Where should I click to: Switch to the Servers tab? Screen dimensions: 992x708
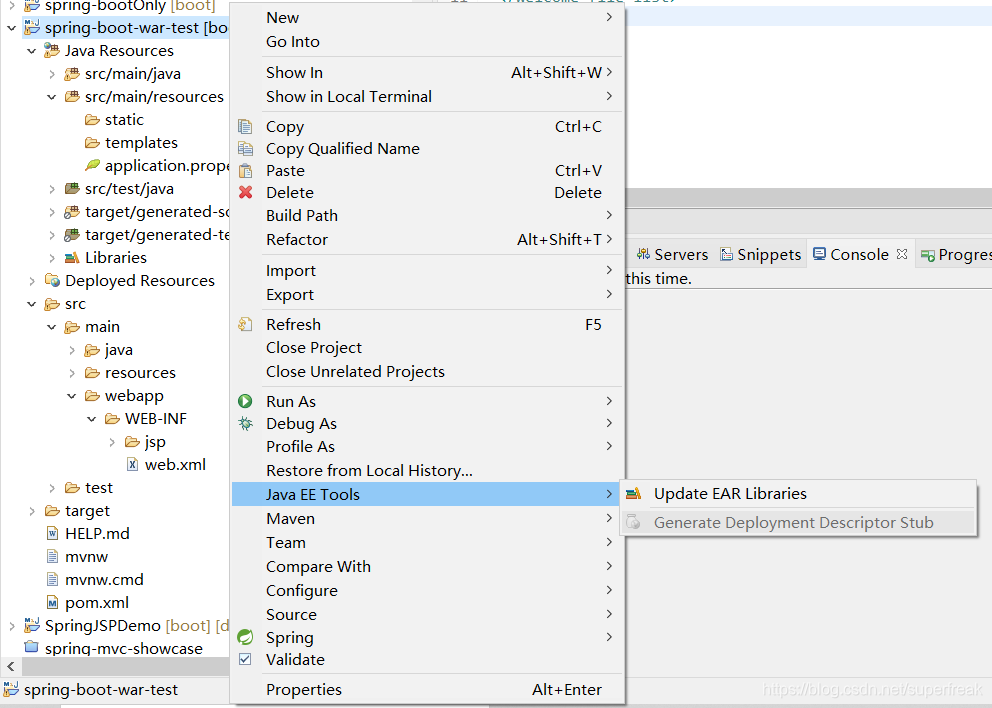(x=673, y=254)
